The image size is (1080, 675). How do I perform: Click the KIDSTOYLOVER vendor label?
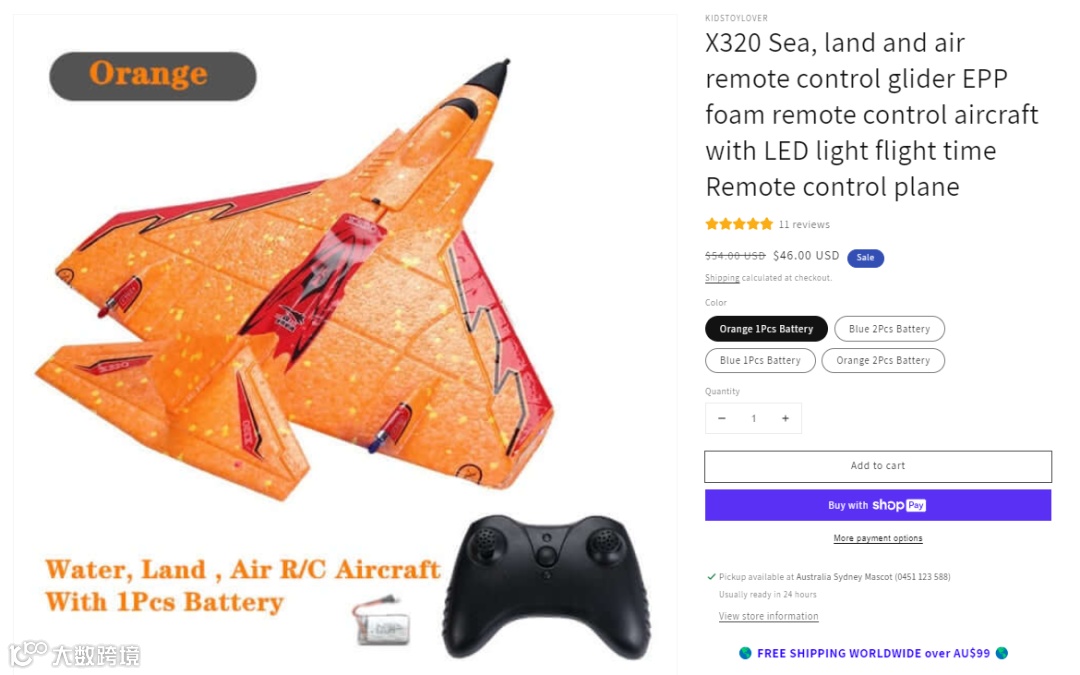[x=736, y=18]
